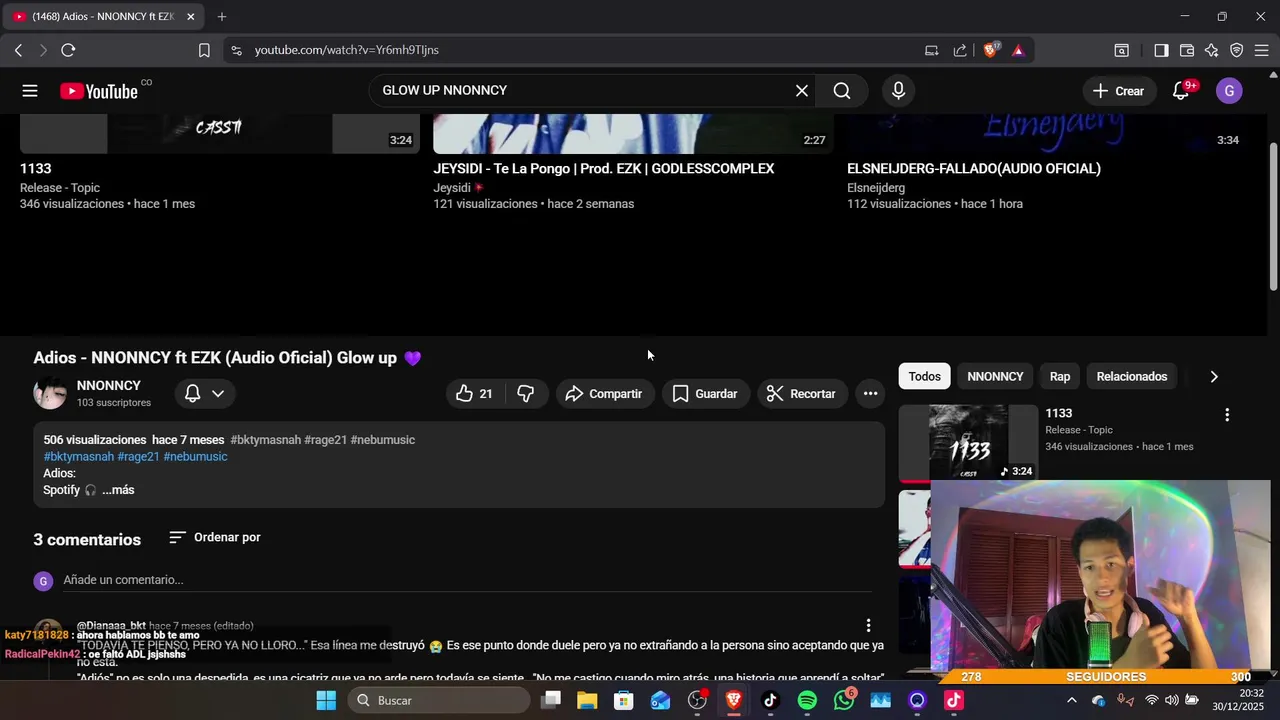Click the taskbar Buscar search box
1280x720 pixels.
coord(438,700)
